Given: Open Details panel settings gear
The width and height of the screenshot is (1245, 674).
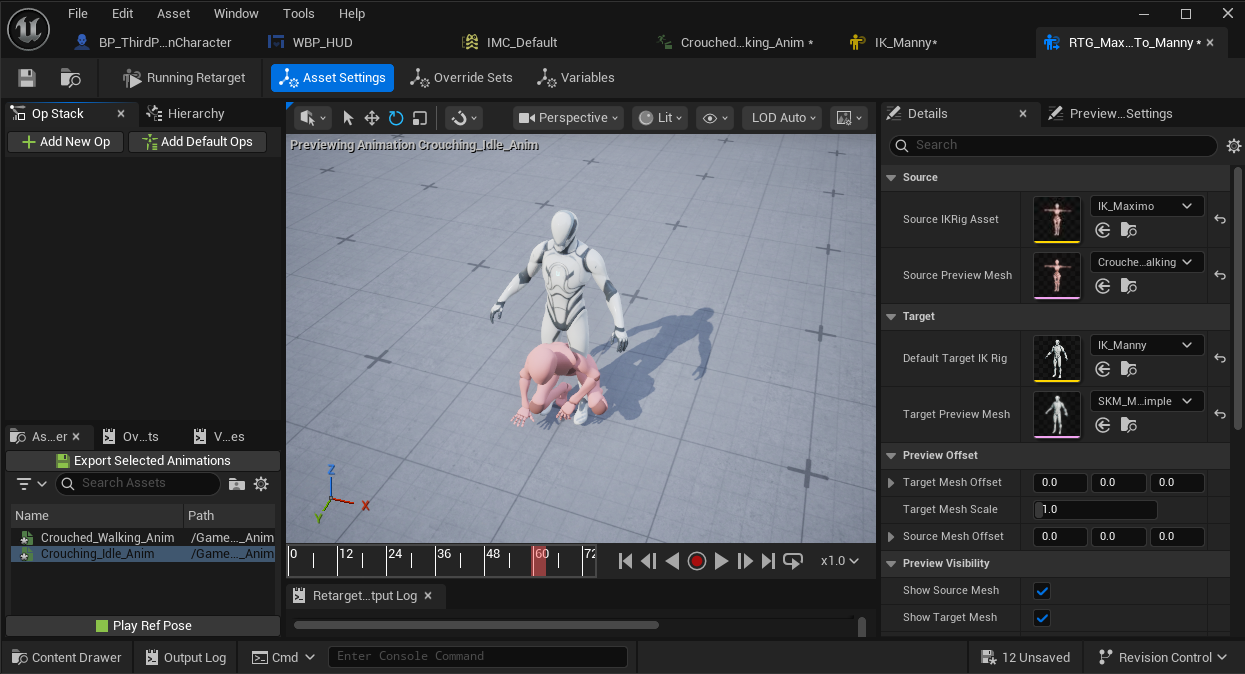Looking at the screenshot, I should (x=1234, y=146).
